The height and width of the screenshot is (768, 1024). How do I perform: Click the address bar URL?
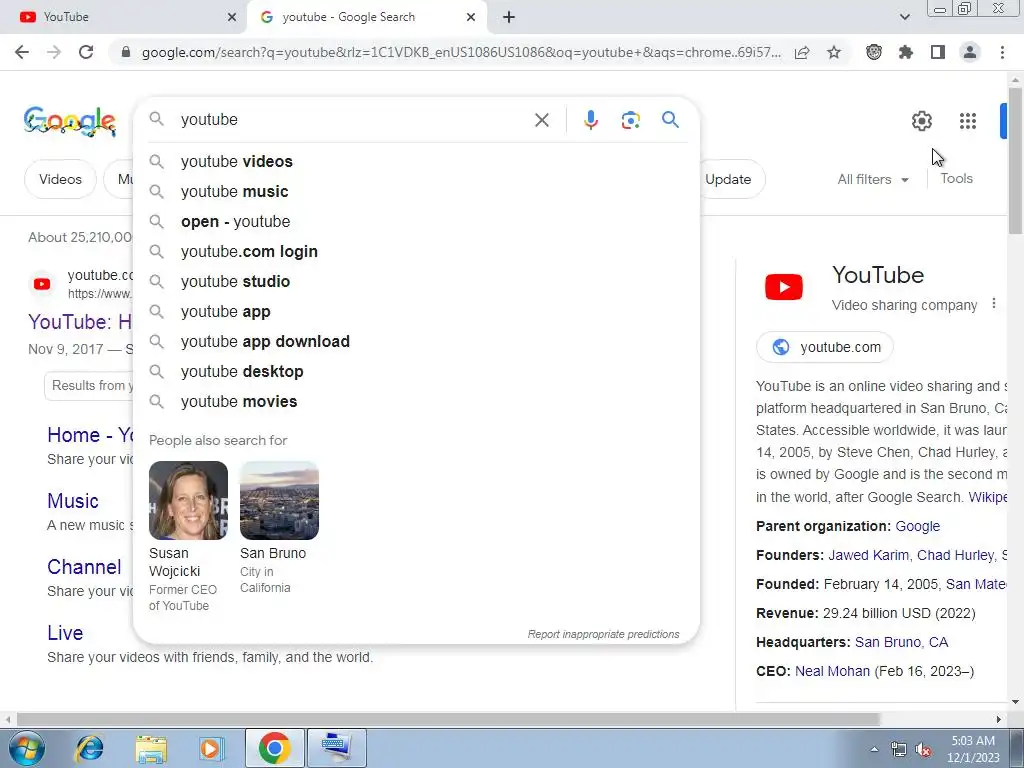[461, 52]
